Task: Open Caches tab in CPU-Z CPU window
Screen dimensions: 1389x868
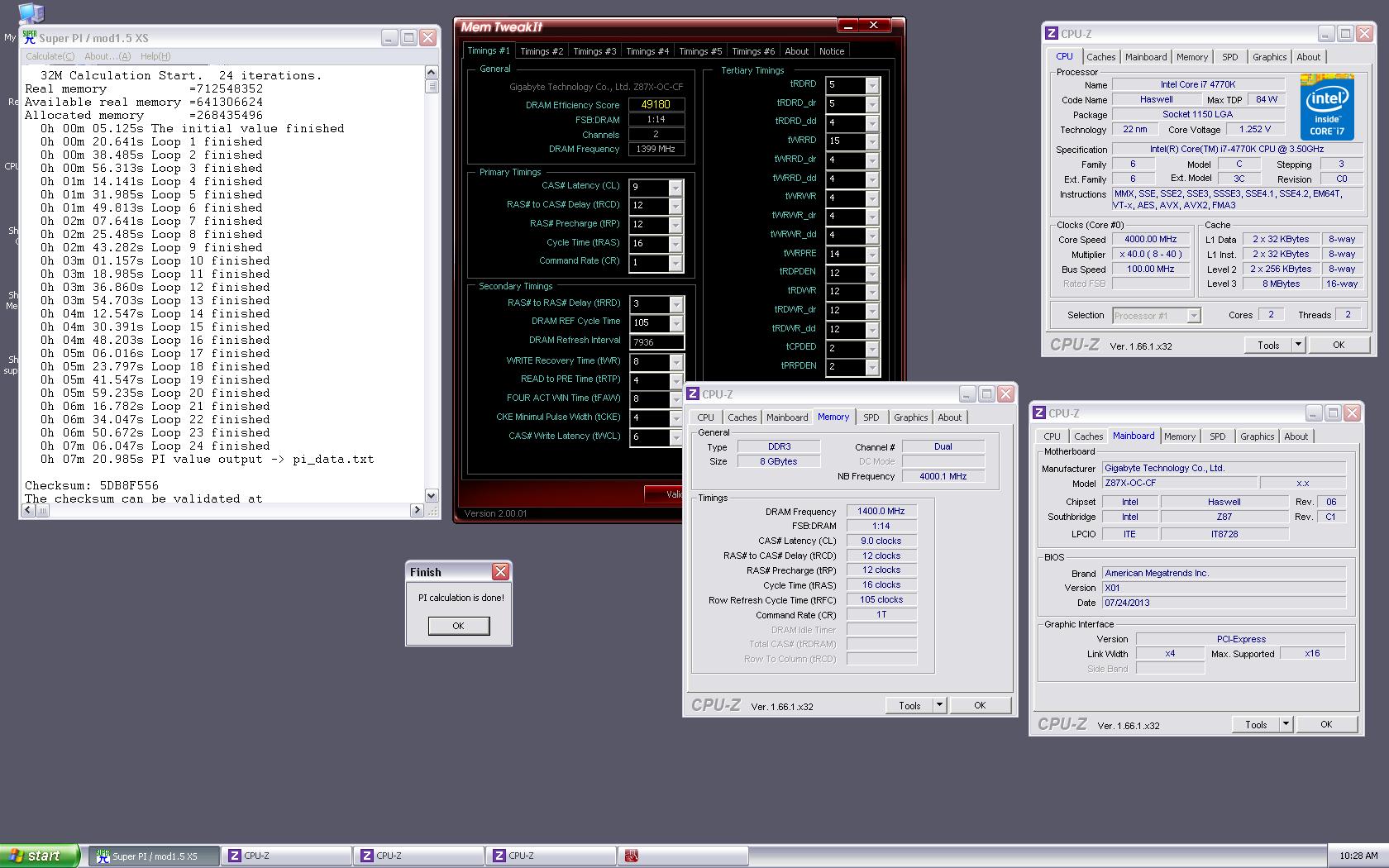Action: 1100,57
